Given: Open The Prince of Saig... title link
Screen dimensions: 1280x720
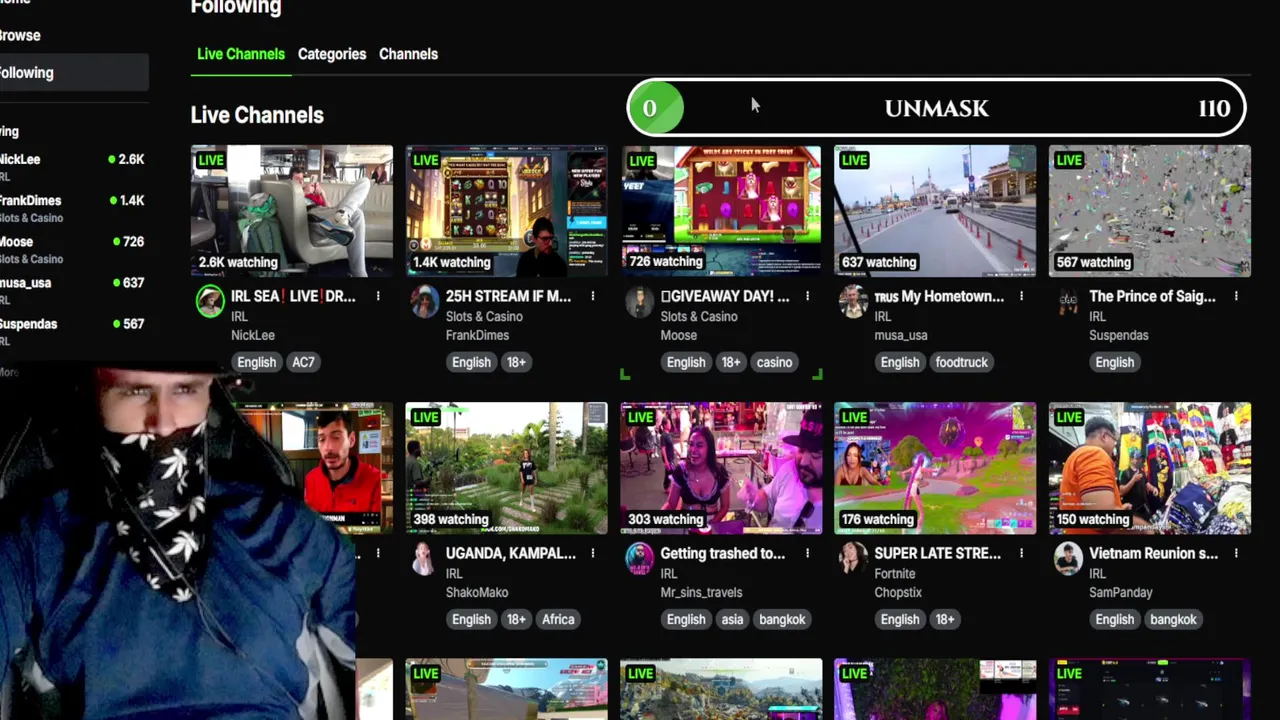Looking at the screenshot, I should pyautogui.click(x=1152, y=296).
